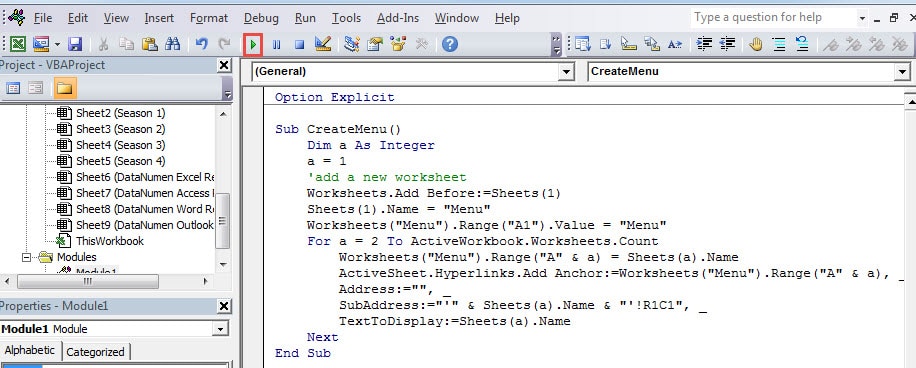The image size is (916, 368).
Task: Collapse the Modules folder in the tree
Action: tap(26, 257)
